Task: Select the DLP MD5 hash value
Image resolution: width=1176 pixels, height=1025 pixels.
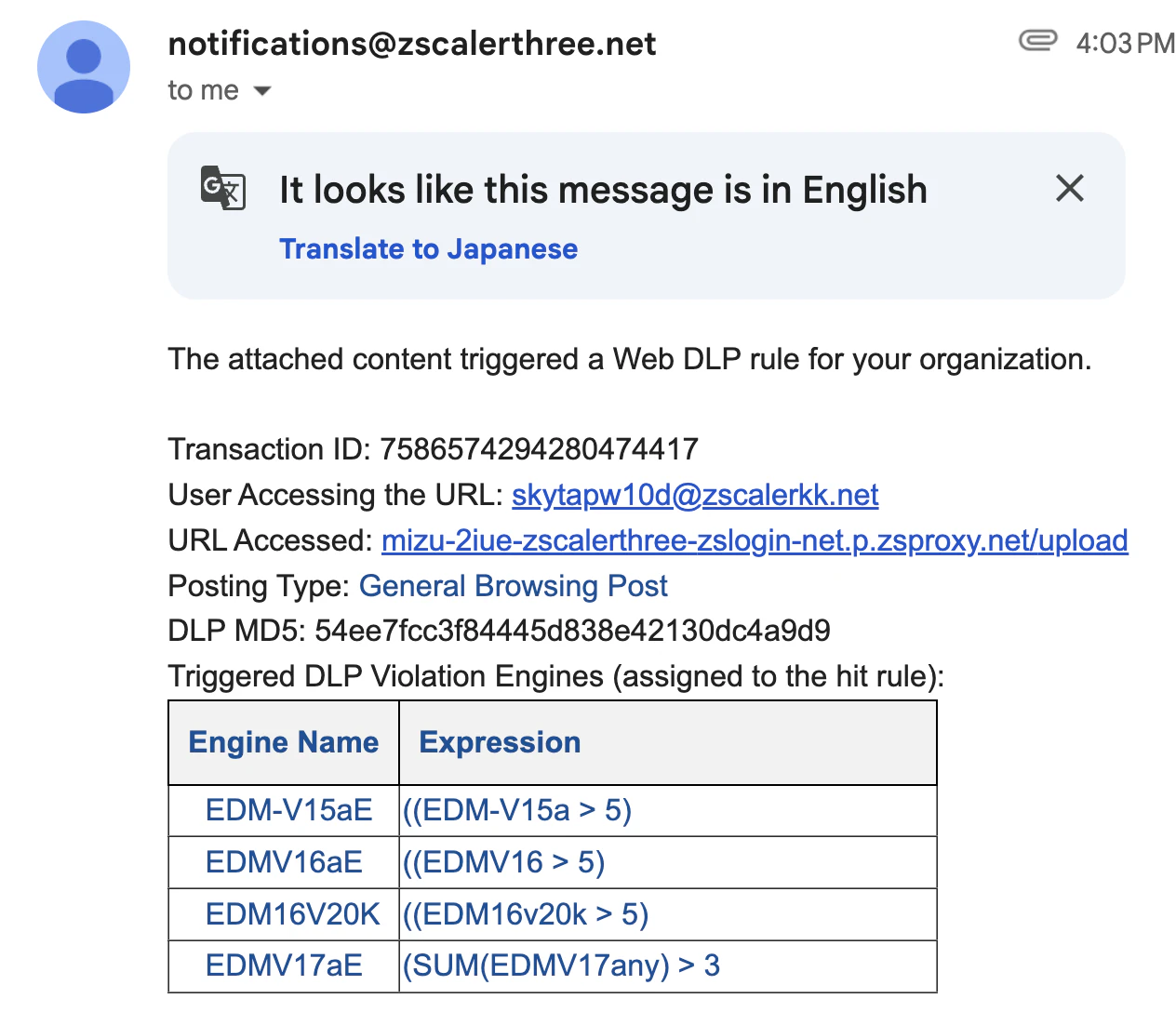Action: 572,631
